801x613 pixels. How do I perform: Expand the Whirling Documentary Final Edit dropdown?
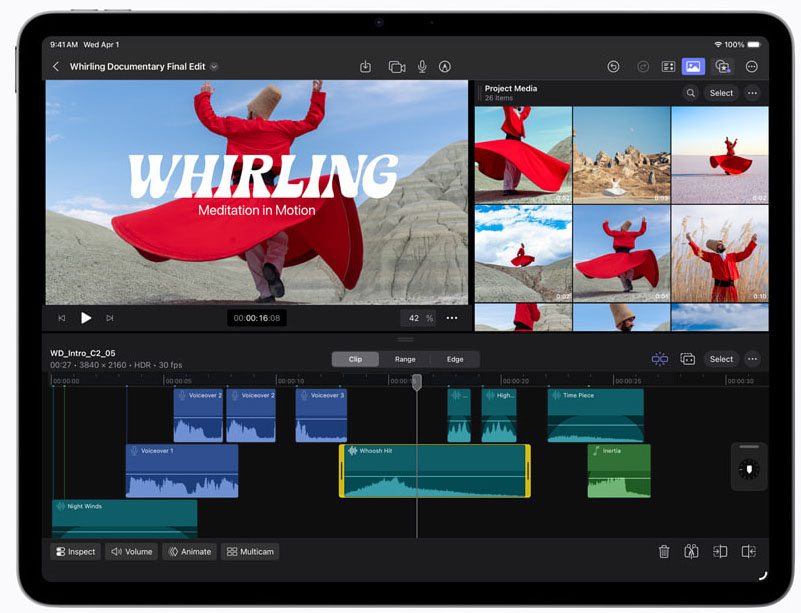[215, 67]
